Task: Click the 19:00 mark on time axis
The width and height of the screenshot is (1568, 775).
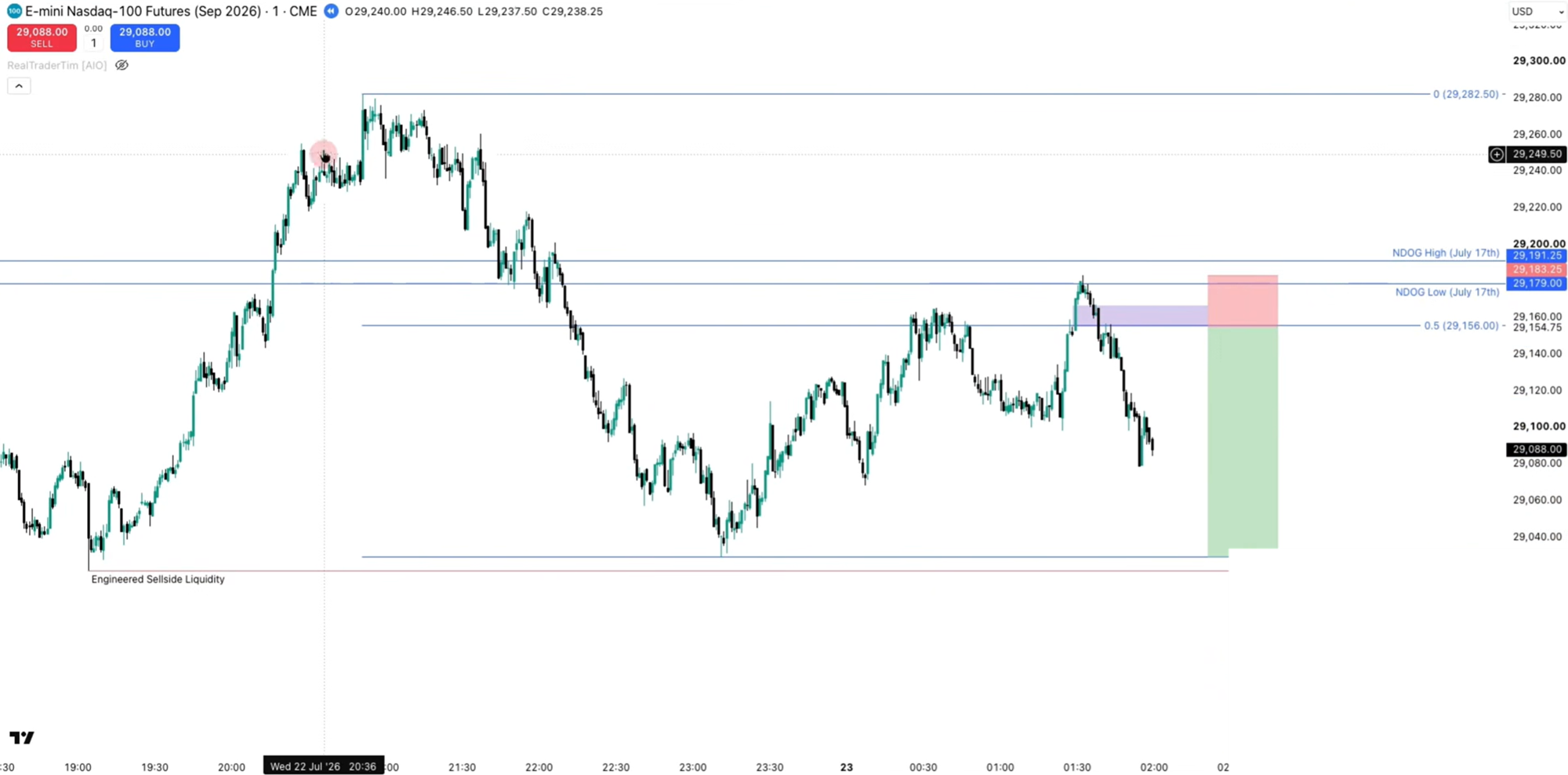Action: [78, 767]
